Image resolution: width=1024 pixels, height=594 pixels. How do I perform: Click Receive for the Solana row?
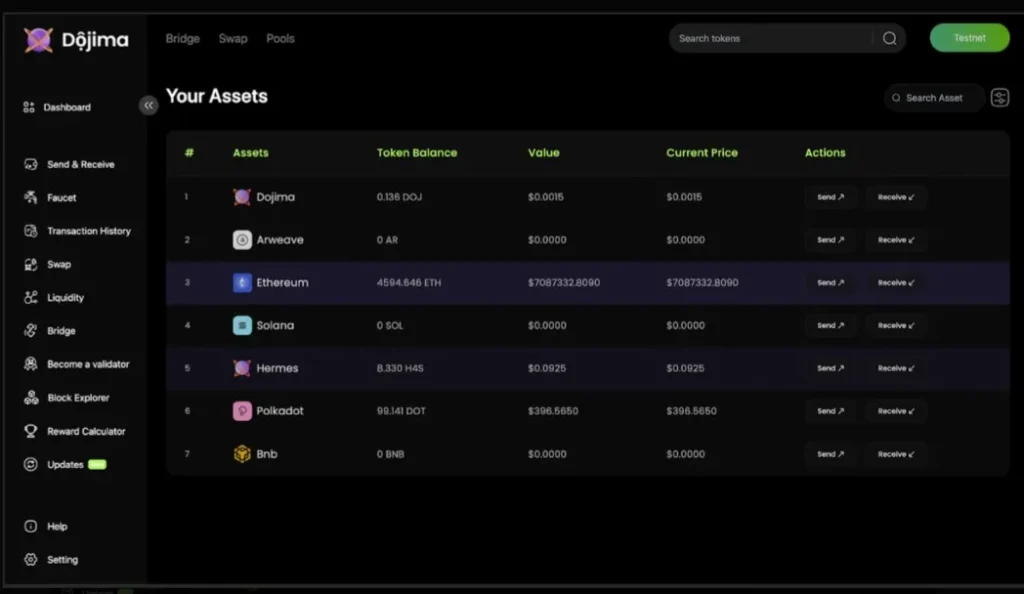pyautogui.click(x=896, y=325)
